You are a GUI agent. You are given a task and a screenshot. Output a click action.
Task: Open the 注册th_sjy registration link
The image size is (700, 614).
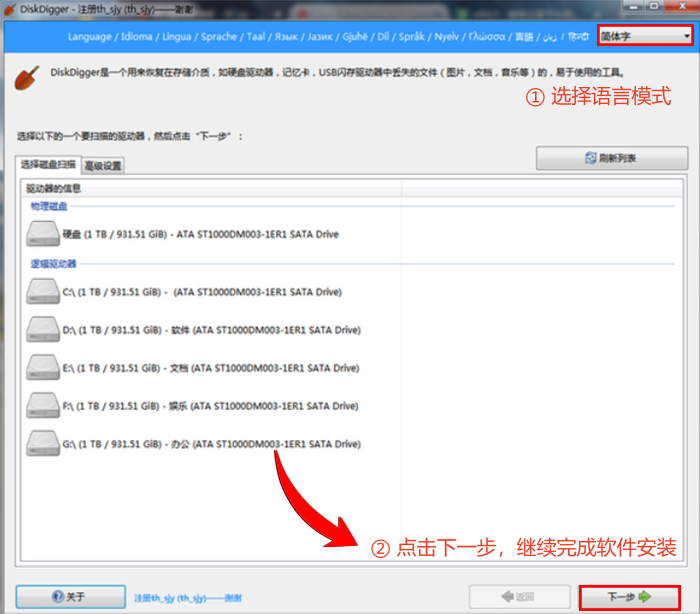click(x=187, y=598)
